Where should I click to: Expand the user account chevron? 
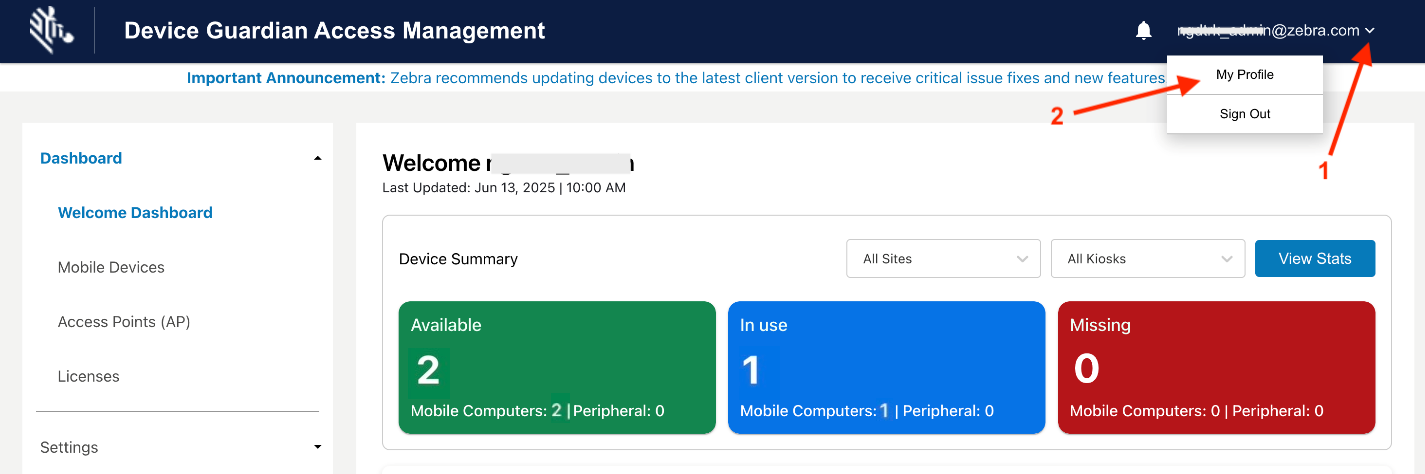[x=1370, y=31]
